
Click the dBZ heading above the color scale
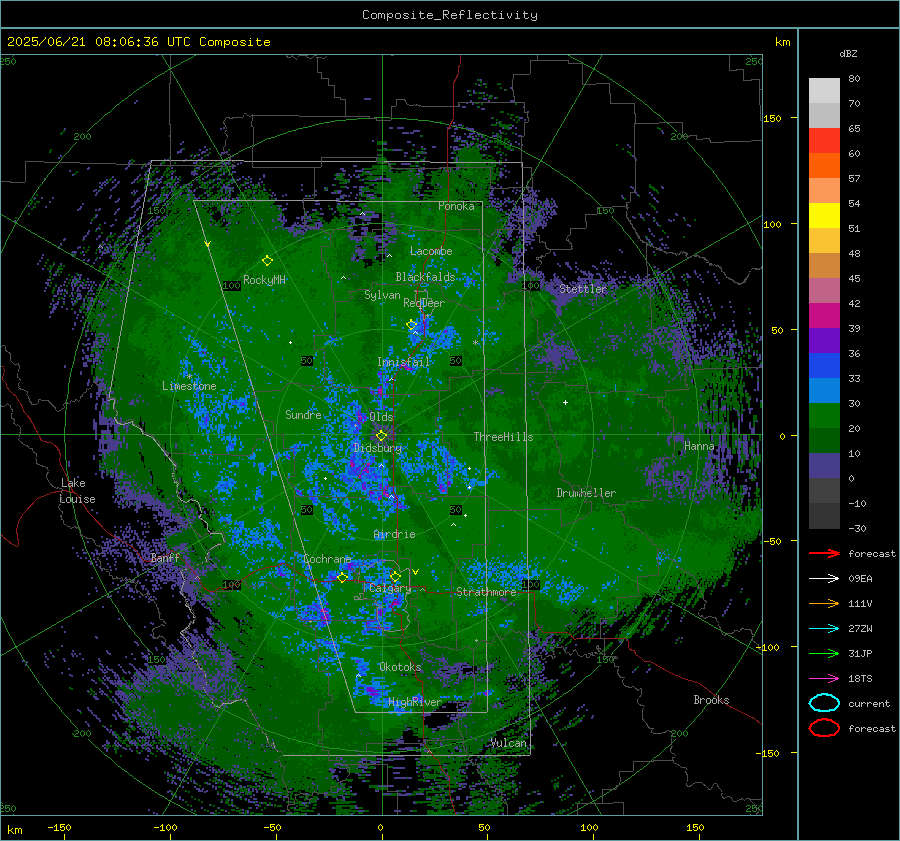[848, 53]
